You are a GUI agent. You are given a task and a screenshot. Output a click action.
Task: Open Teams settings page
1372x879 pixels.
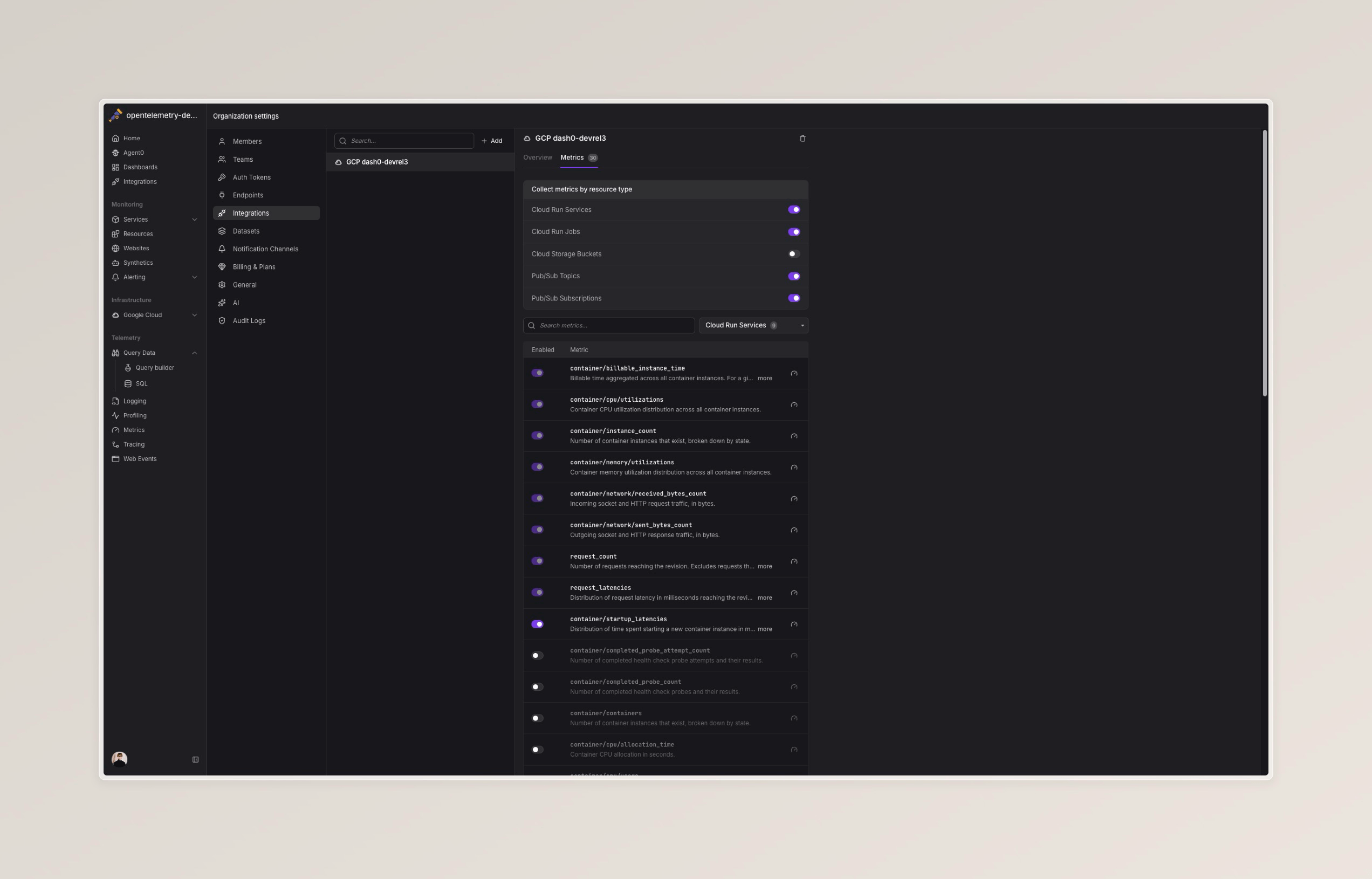(x=266, y=159)
